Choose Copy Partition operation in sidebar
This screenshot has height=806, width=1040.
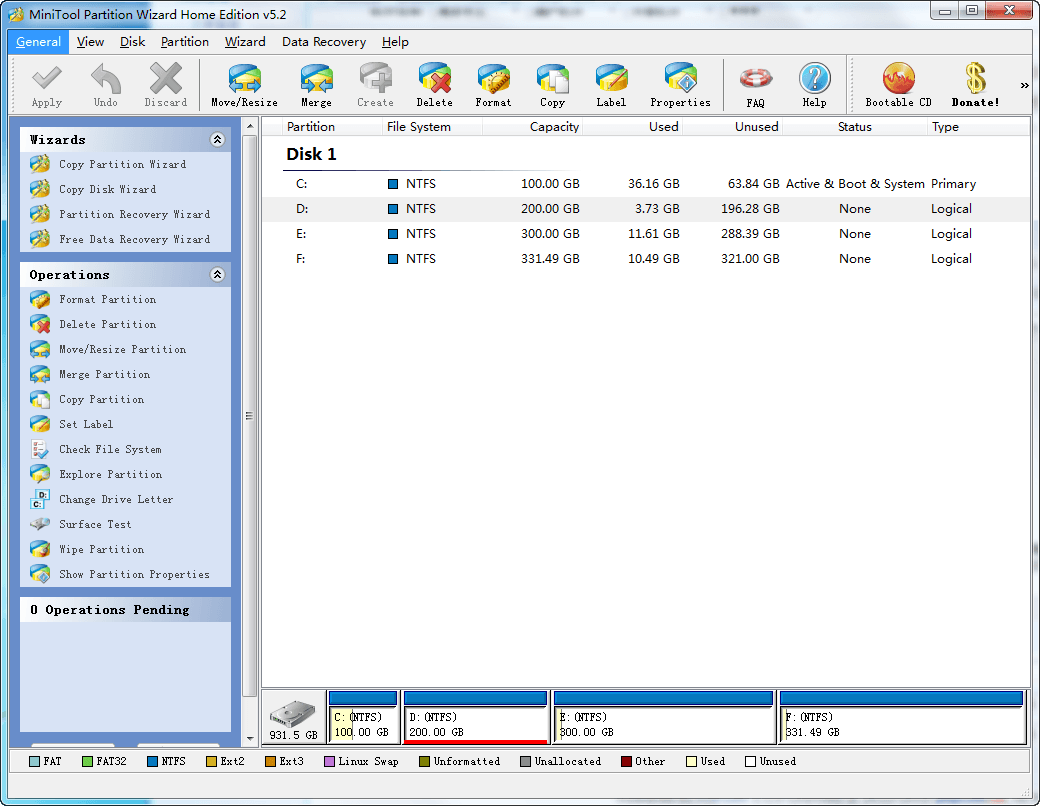point(101,399)
